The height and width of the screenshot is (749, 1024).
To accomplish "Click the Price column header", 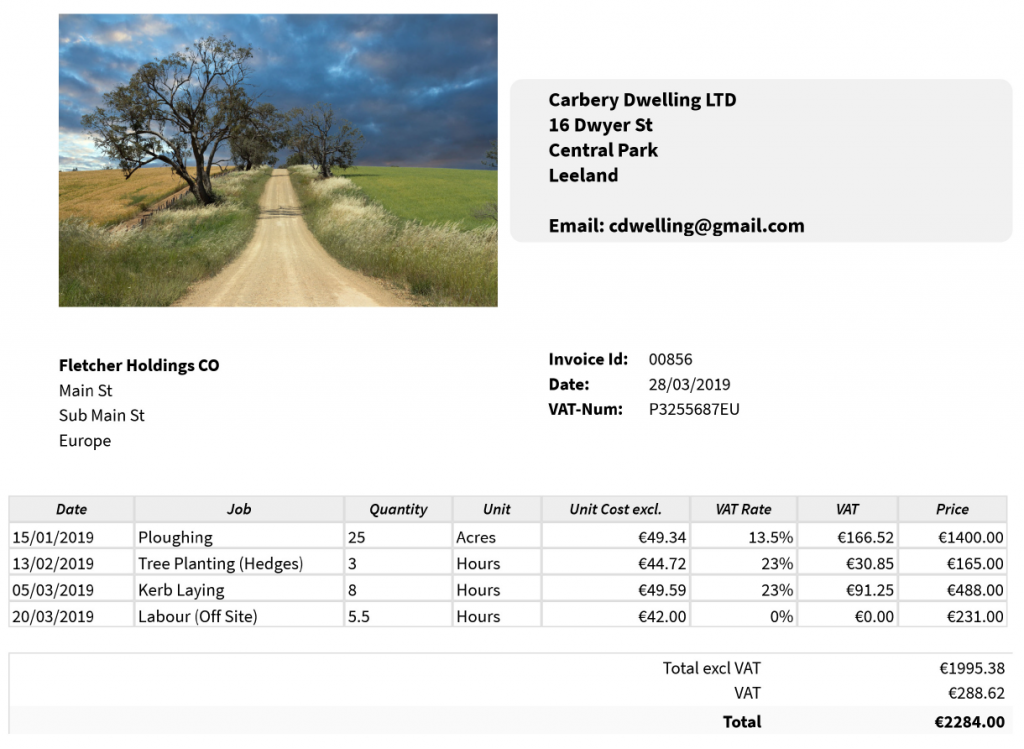I will click(952, 509).
